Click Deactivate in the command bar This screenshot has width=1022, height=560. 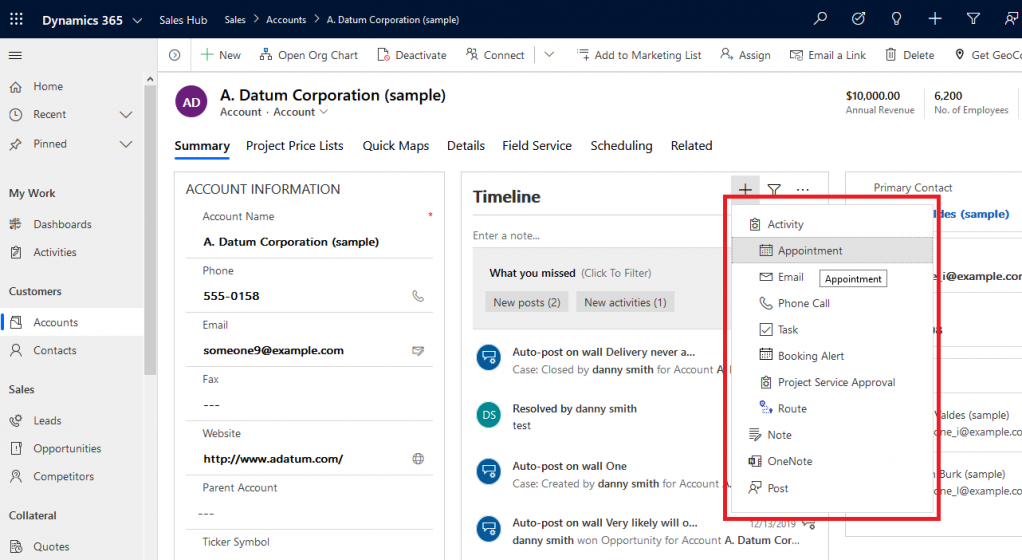(x=412, y=55)
